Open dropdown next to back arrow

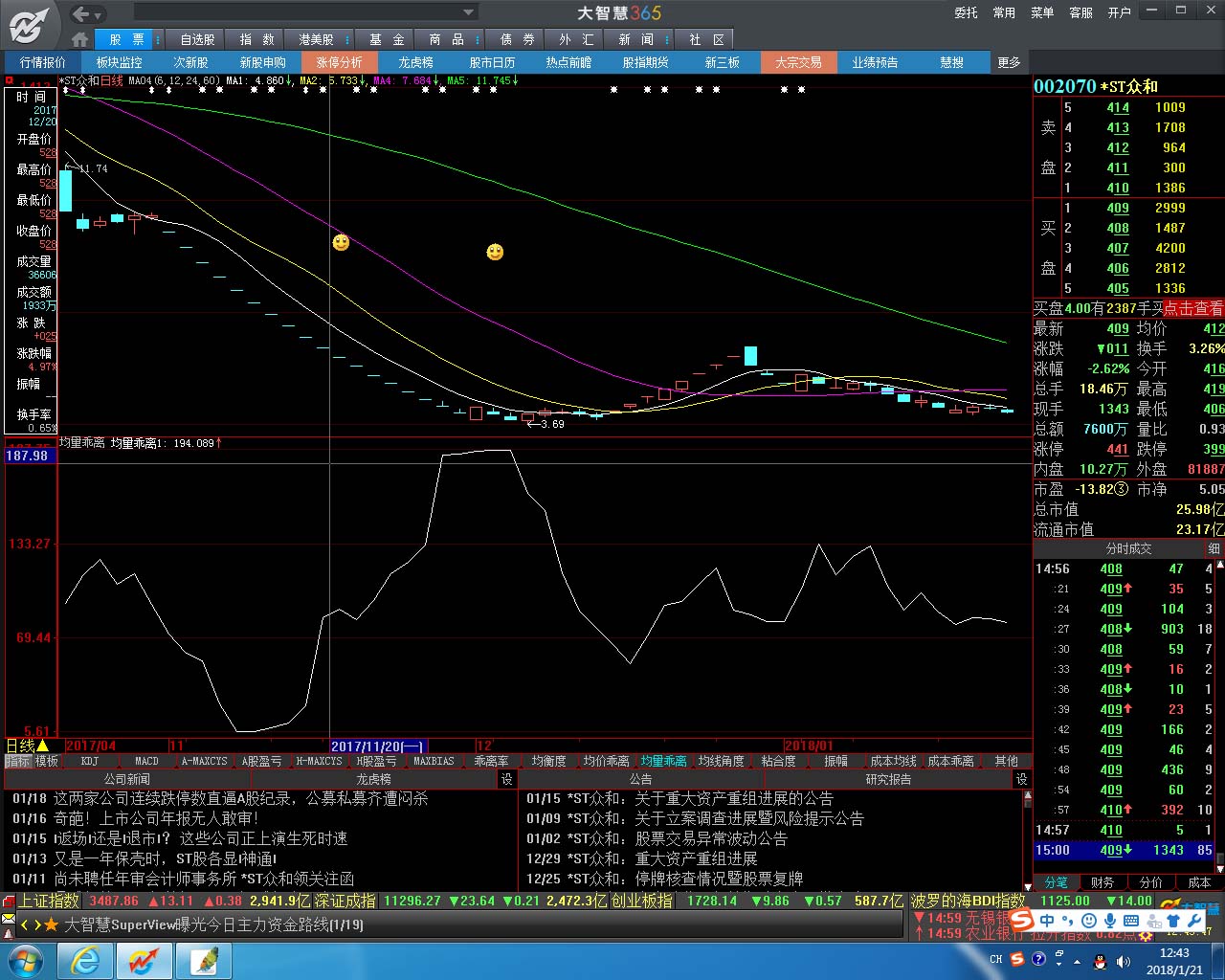(99, 14)
